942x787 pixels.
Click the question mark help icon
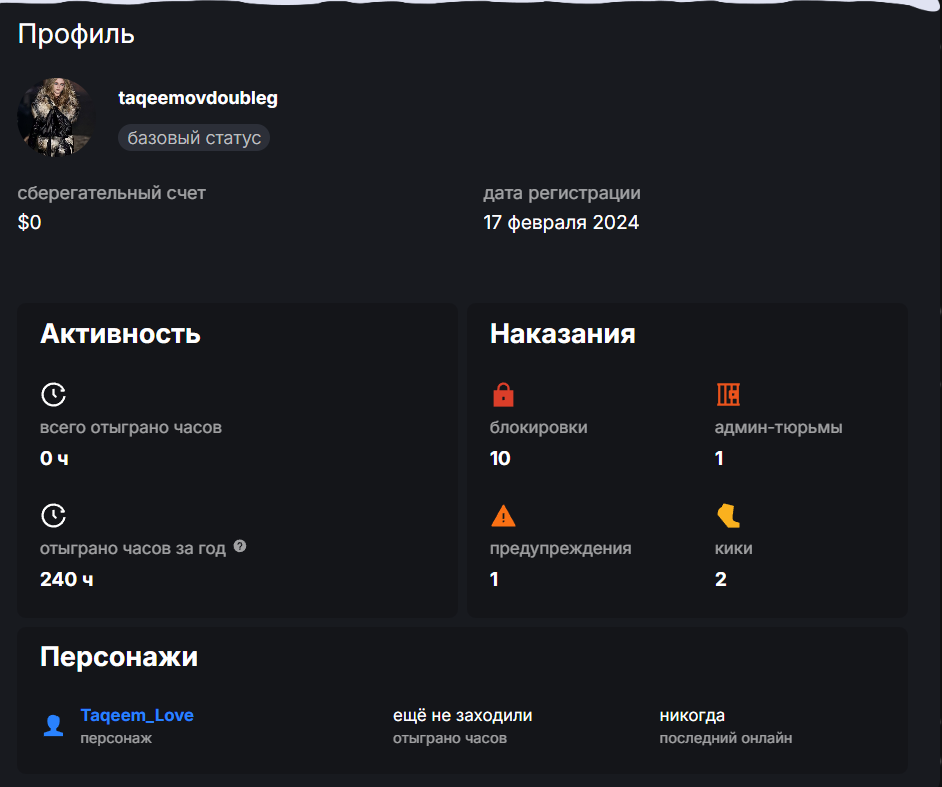(x=239, y=547)
